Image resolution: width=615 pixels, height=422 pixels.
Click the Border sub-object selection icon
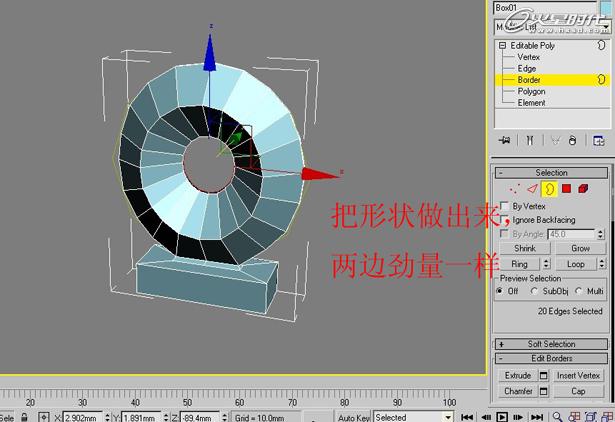549,188
